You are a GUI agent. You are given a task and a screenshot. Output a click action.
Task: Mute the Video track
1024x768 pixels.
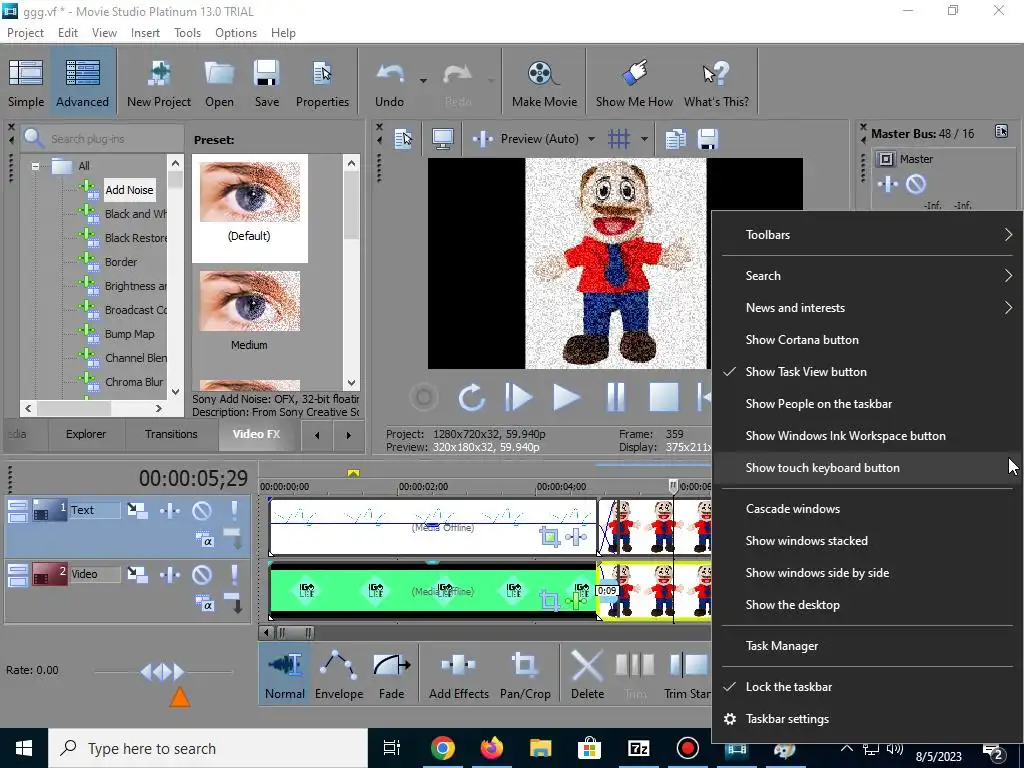(202, 574)
